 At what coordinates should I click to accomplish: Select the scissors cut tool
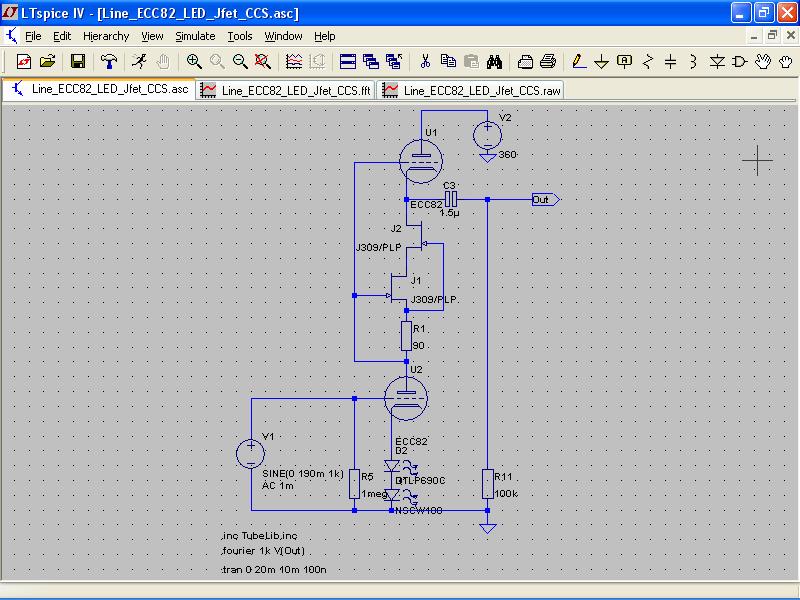425,62
